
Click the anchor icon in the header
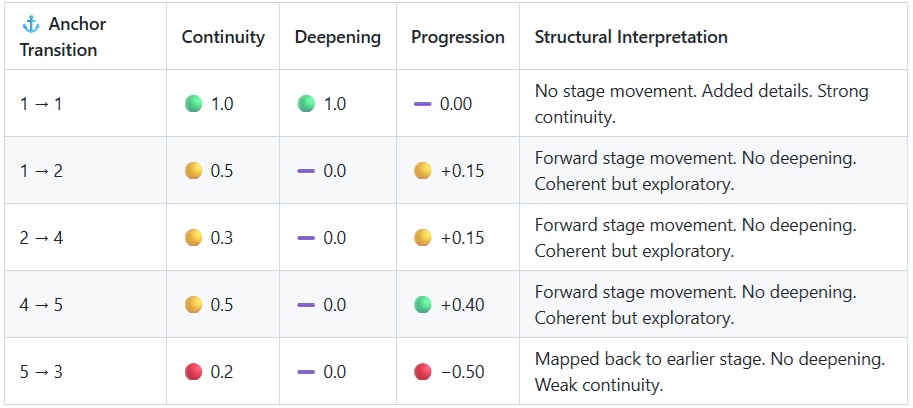[x=29, y=23]
